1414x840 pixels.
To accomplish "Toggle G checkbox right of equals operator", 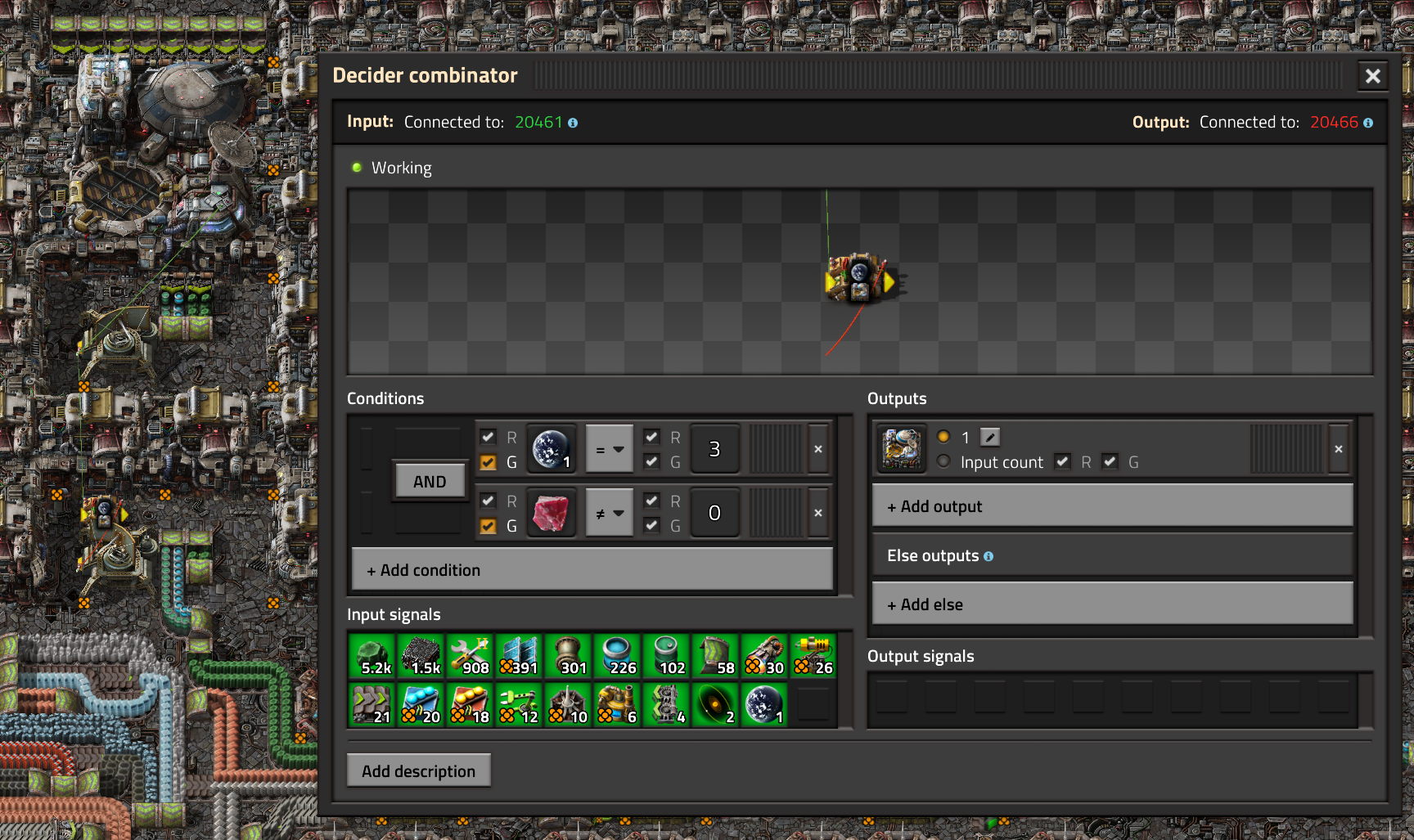I will [x=652, y=462].
